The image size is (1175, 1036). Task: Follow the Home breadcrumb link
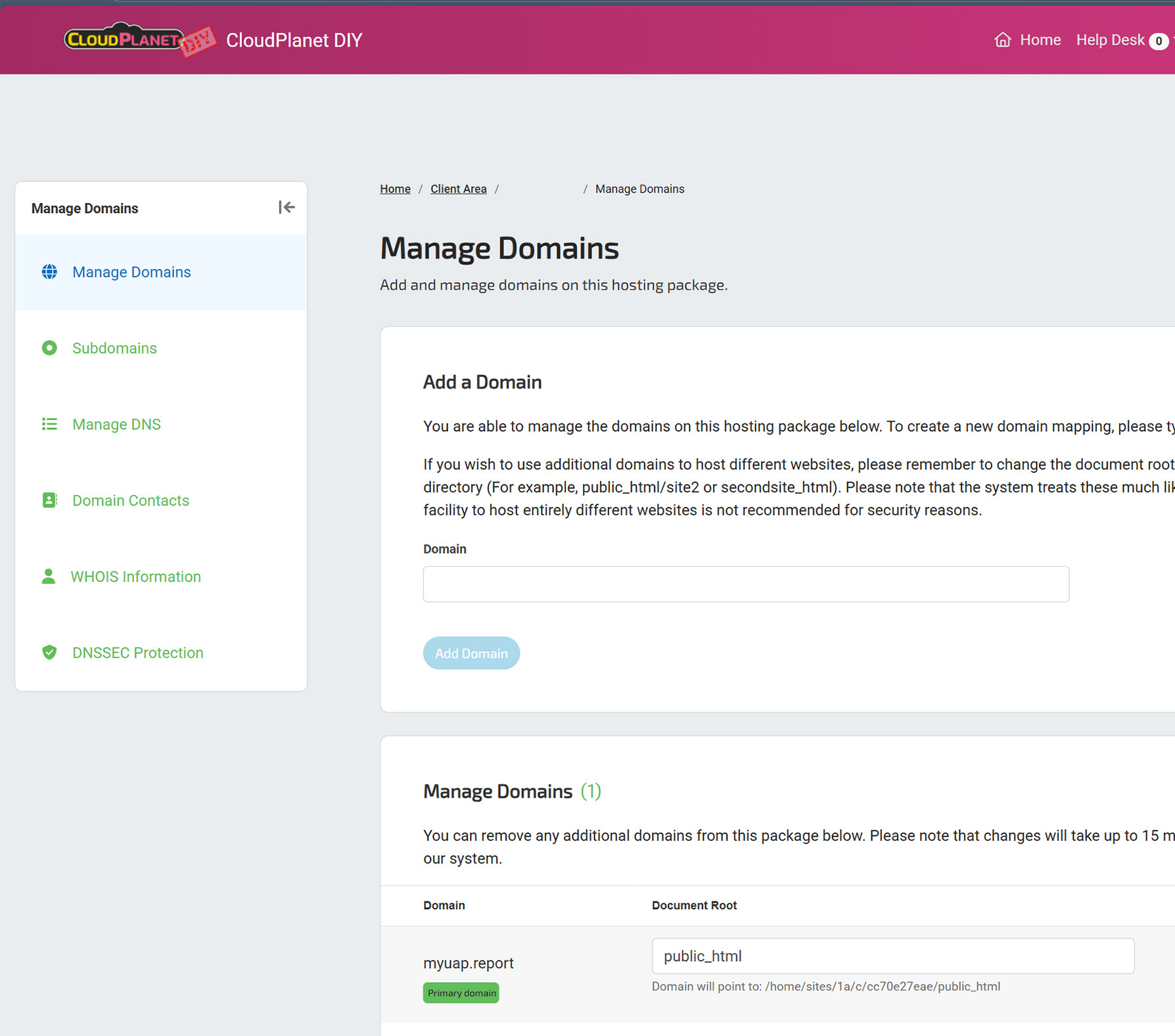tap(395, 189)
